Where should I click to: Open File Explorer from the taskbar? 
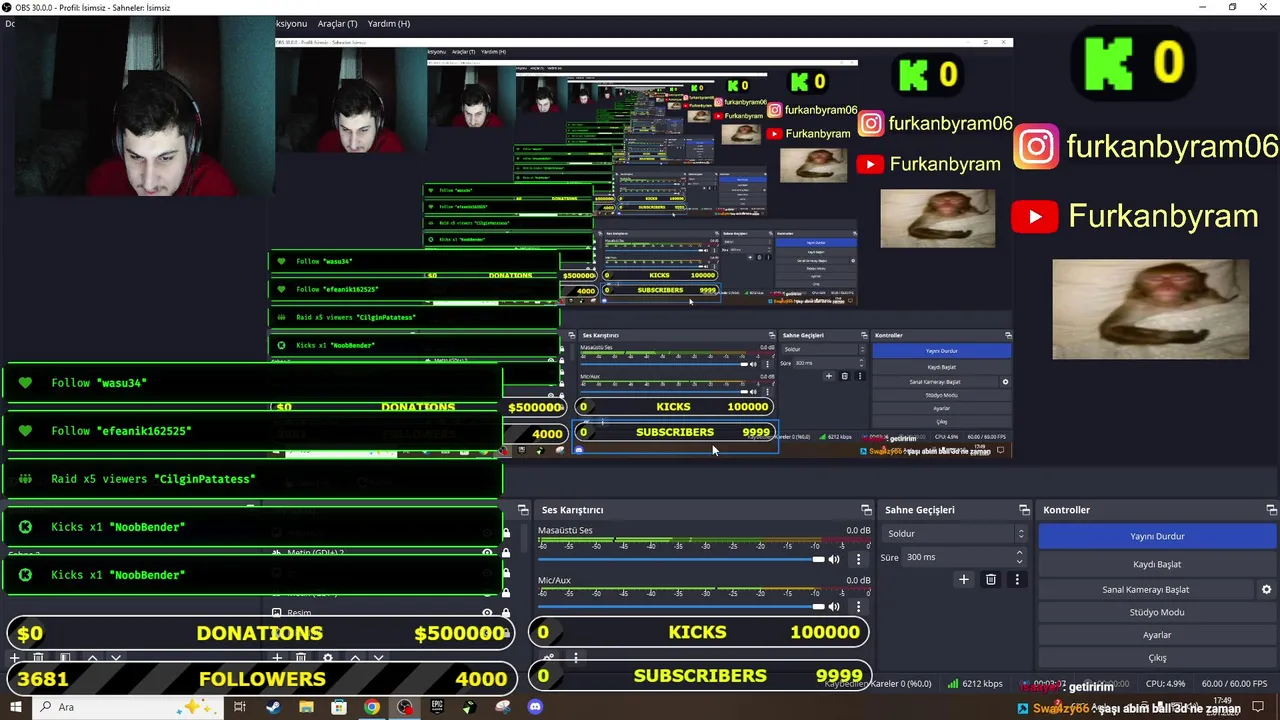point(306,707)
